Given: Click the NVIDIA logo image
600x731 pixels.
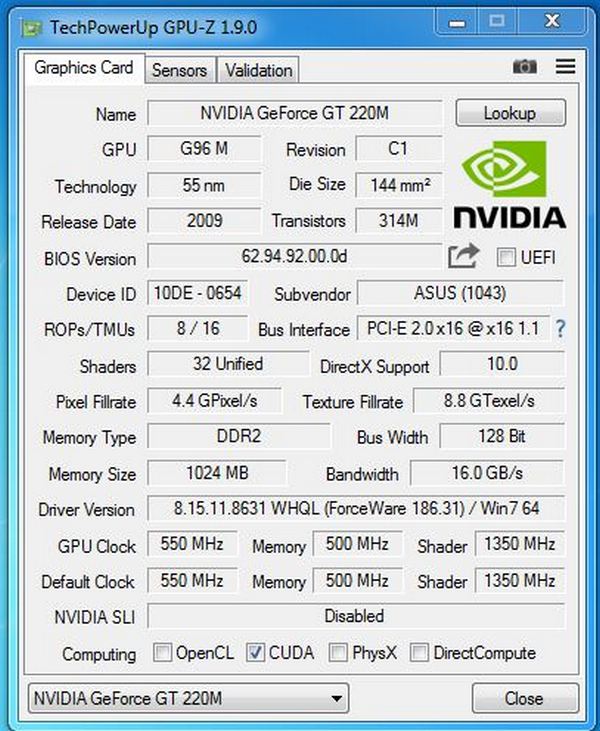Looking at the screenshot, I should point(510,185).
